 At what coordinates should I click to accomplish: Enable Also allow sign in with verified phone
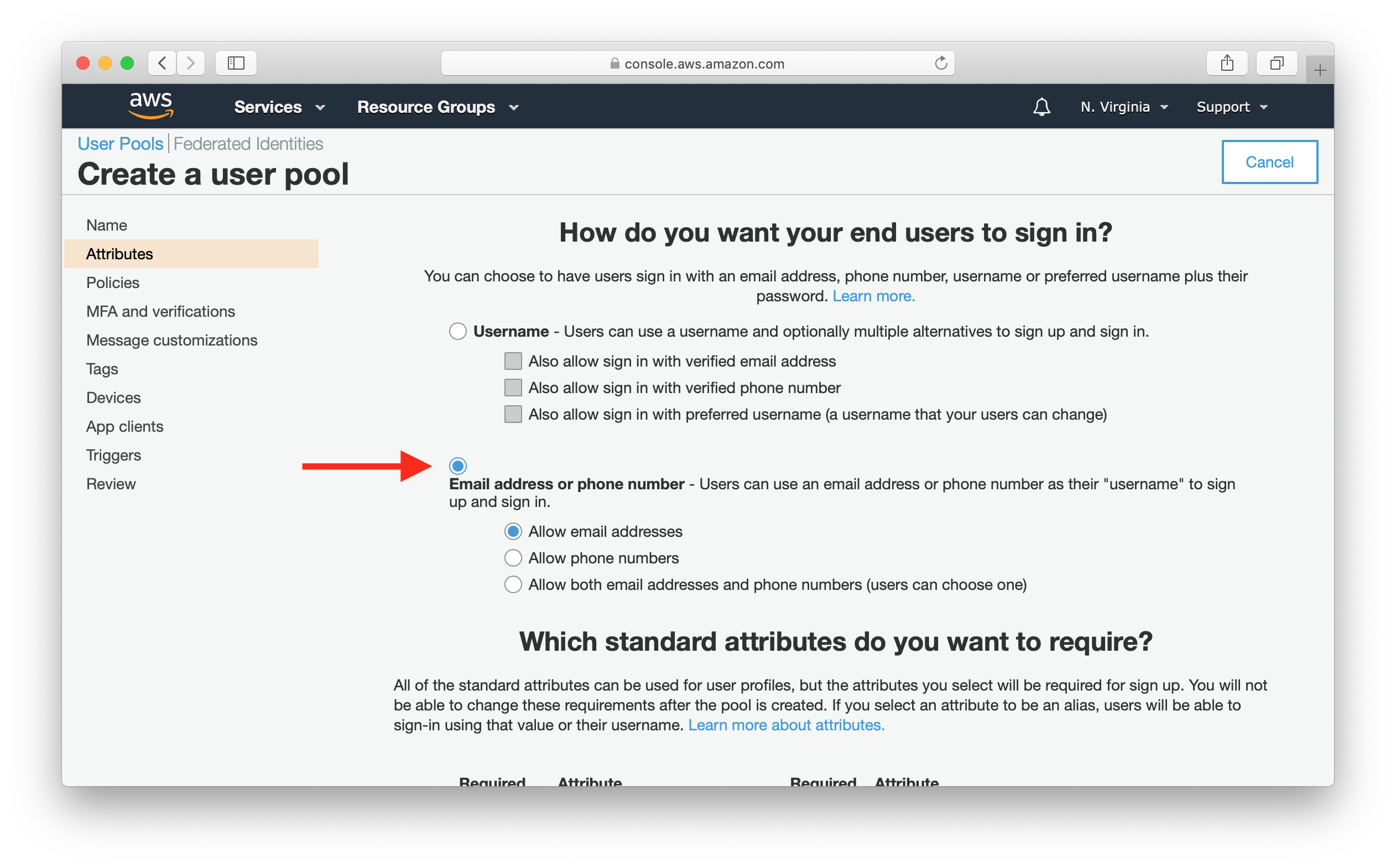(x=511, y=386)
